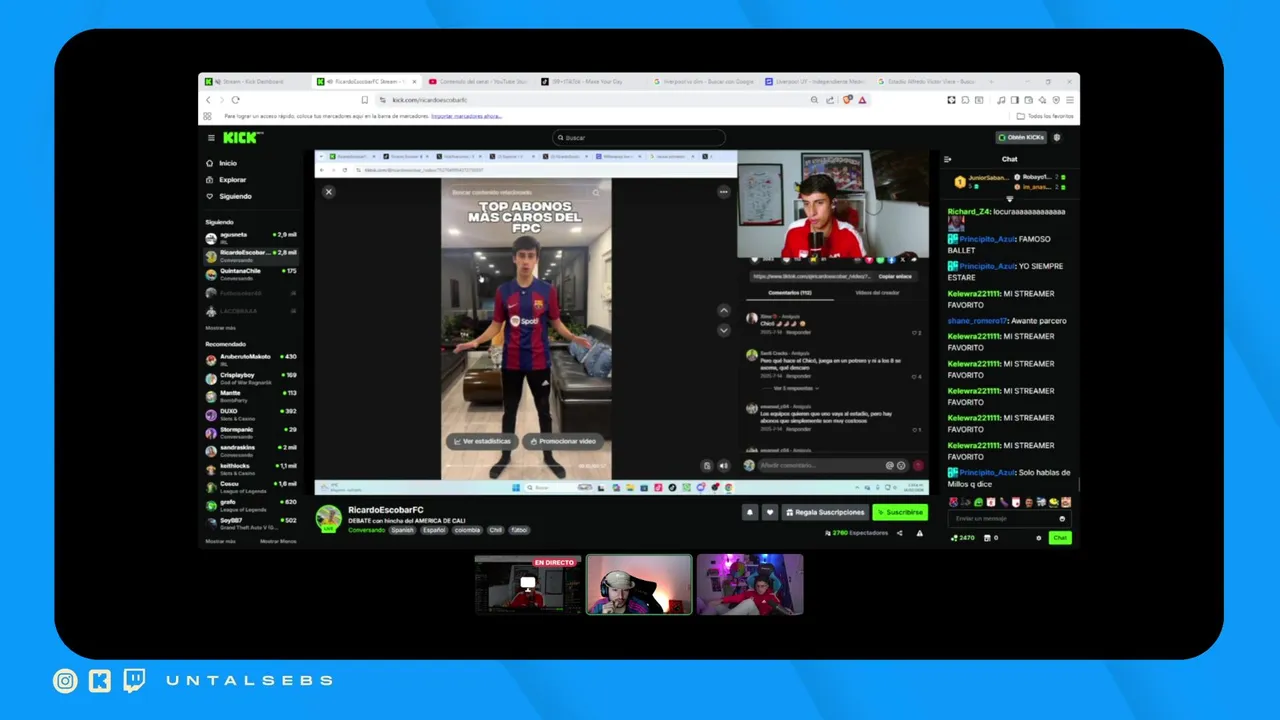Select RicardoEscobarFC in following list

[x=251, y=255]
